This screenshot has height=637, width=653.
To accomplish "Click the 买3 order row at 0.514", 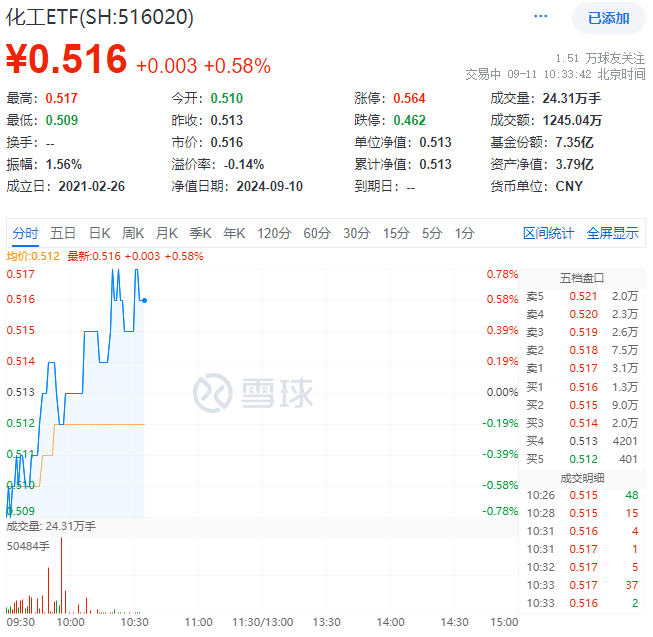I will point(582,423).
